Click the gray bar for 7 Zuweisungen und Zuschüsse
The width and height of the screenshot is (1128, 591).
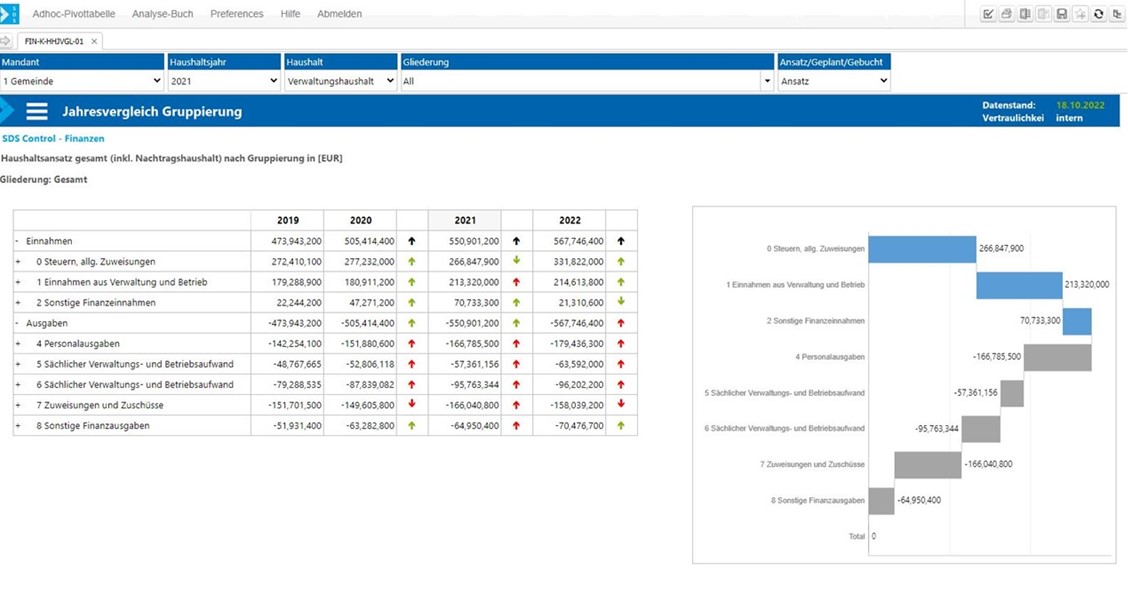click(928, 464)
